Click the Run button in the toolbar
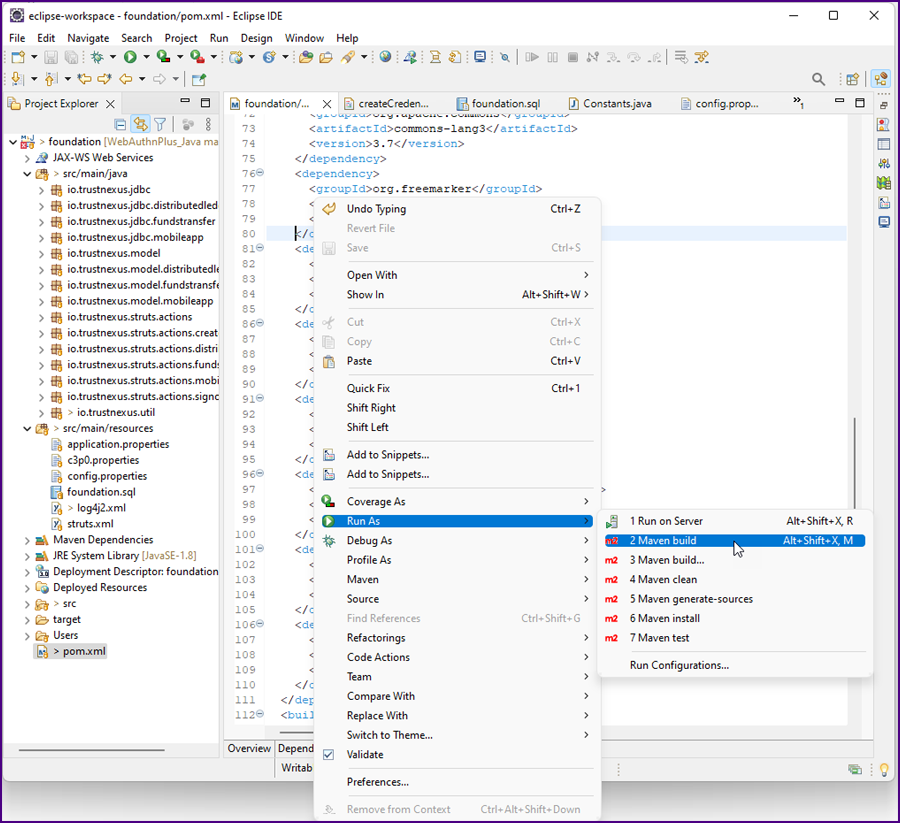 [130, 58]
